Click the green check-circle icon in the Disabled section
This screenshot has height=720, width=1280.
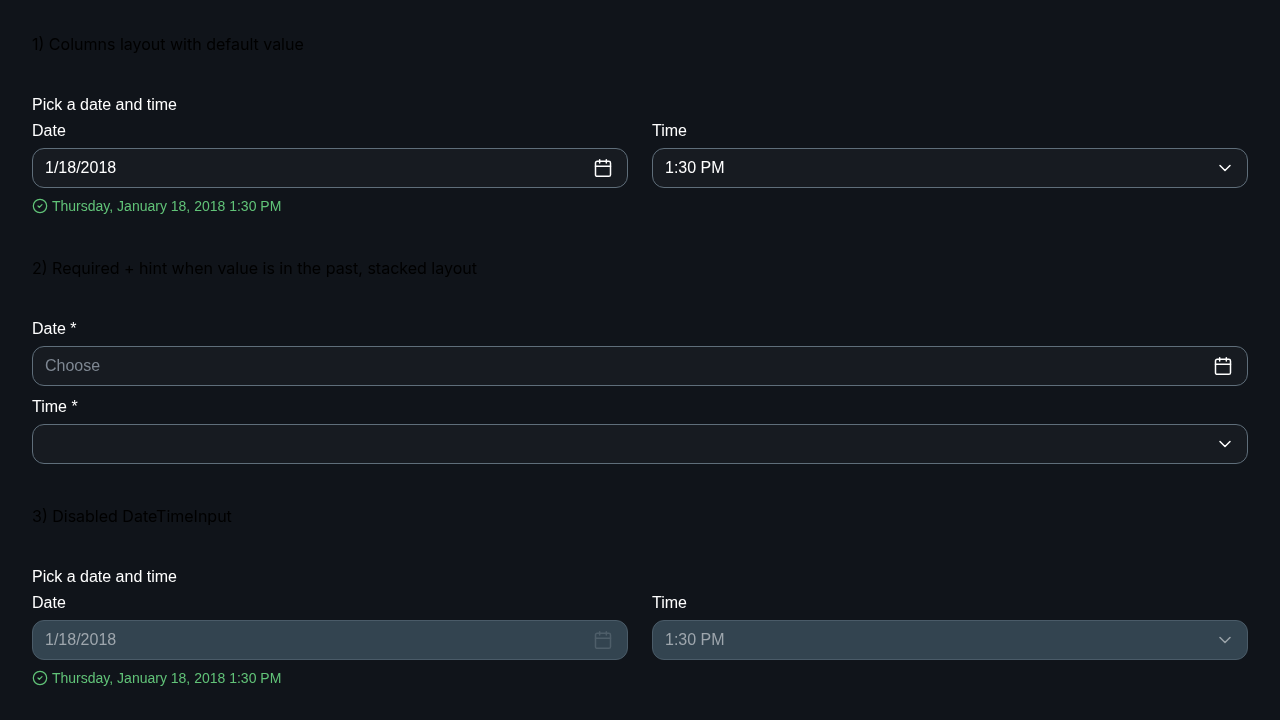click(x=40, y=678)
